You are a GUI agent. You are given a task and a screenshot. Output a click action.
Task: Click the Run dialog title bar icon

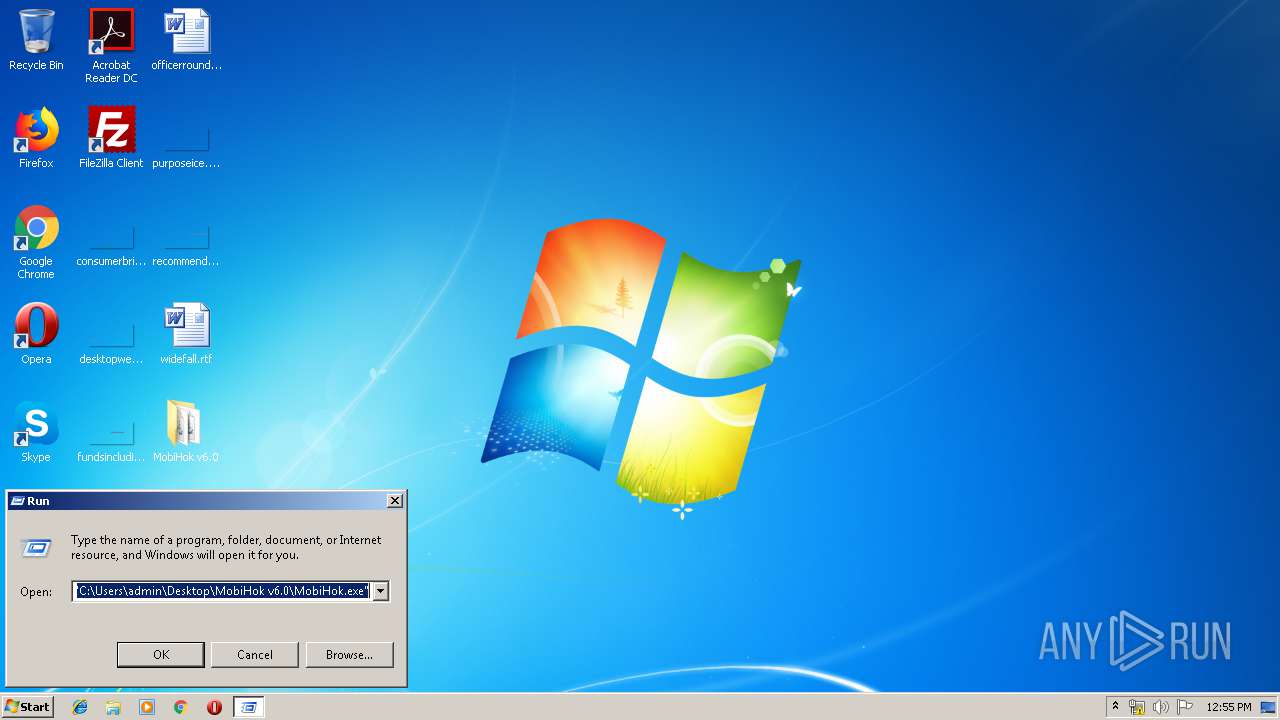(17, 501)
